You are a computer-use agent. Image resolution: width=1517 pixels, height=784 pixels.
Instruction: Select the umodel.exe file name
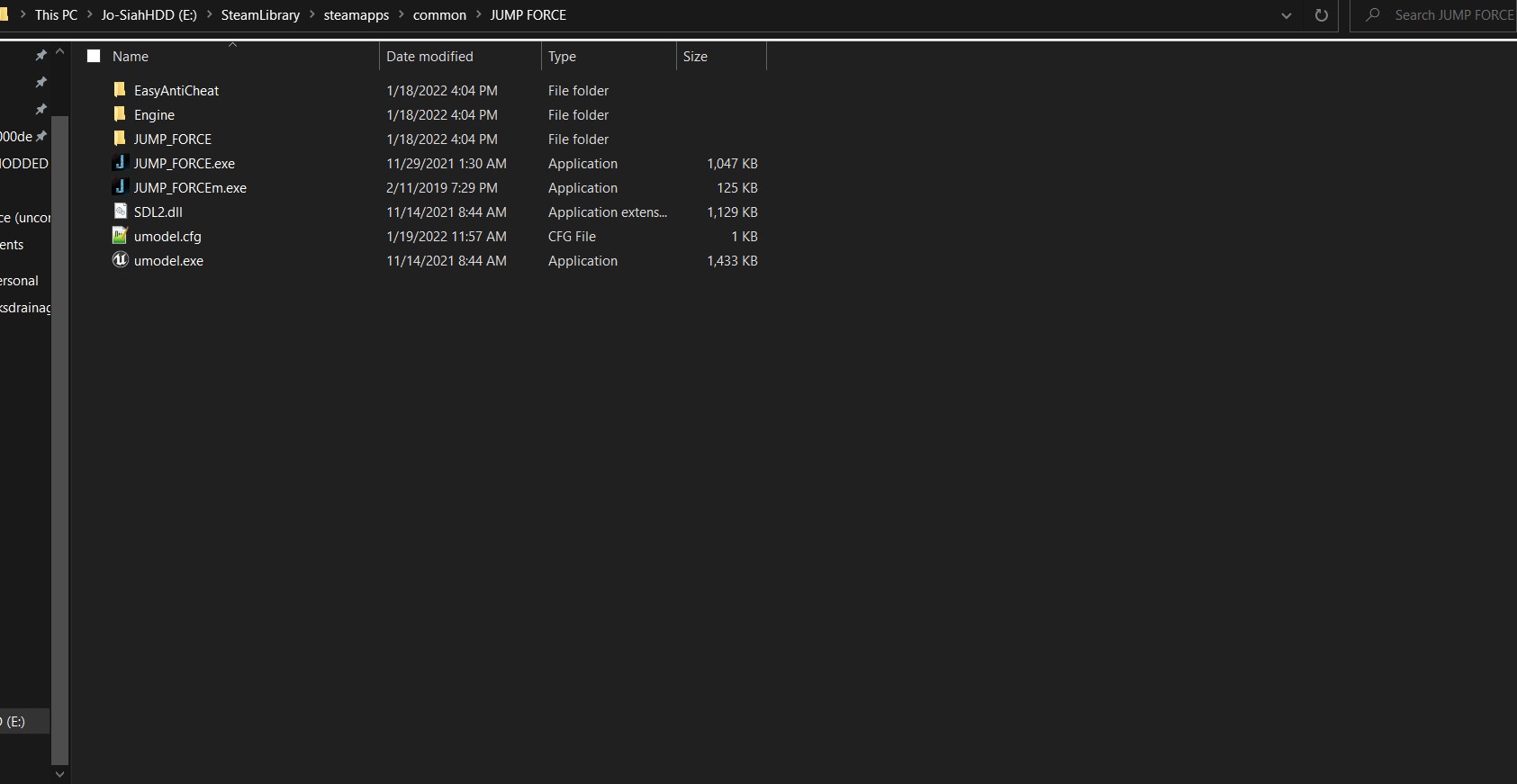pyautogui.click(x=168, y=260)
